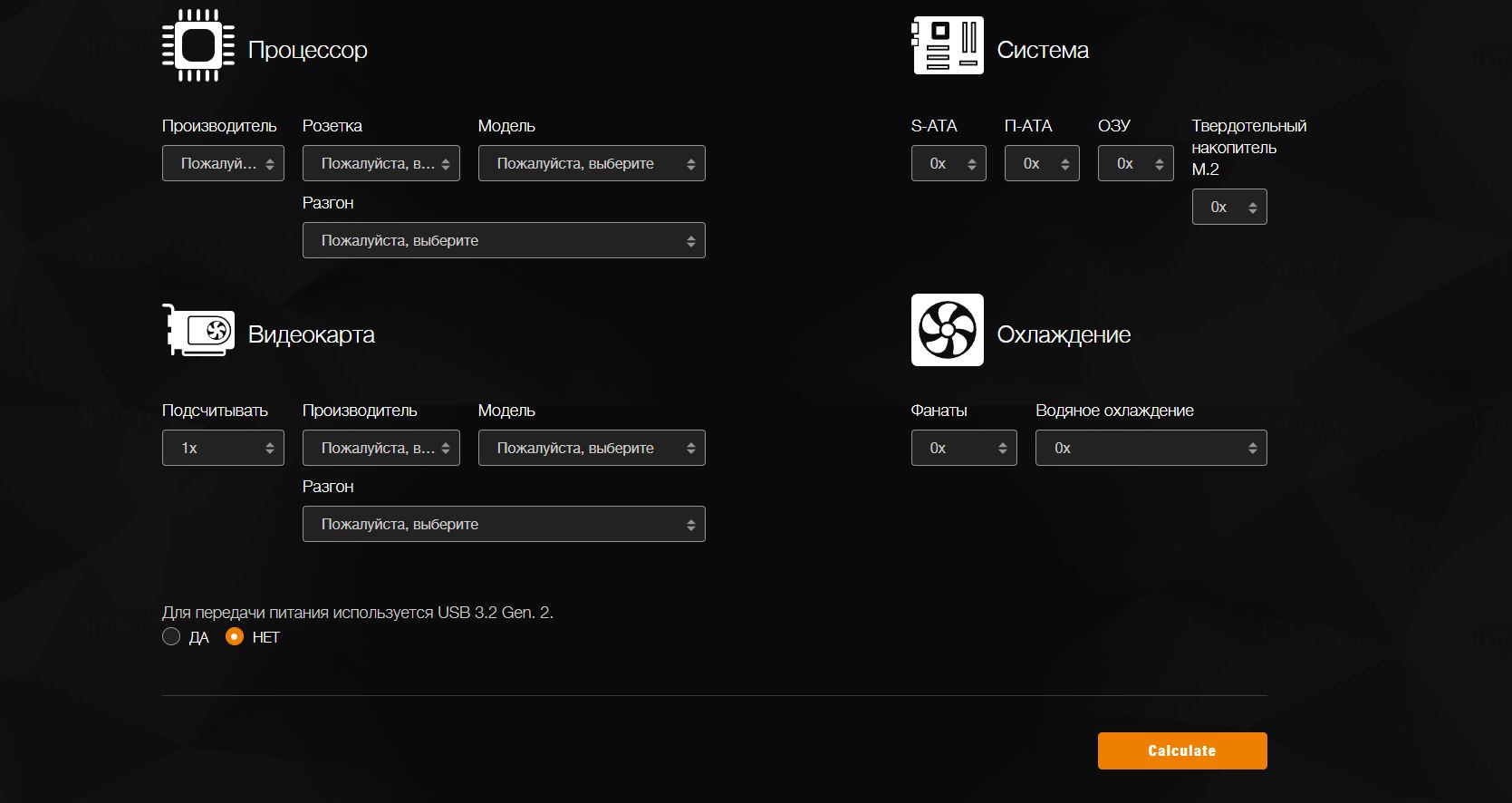Viewport: 1512px width, 803px height.
Task: Click the Система heading text
Action: pos(1043,50)
